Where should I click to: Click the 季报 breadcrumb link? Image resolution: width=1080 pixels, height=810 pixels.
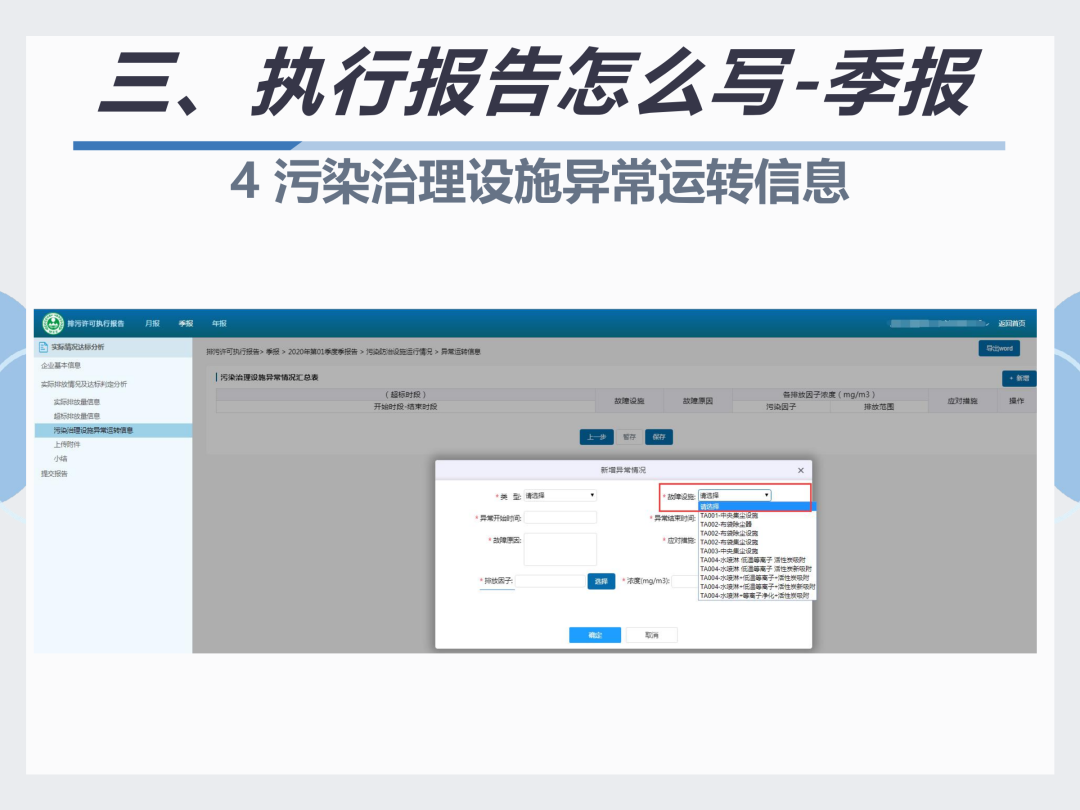click(273, 352)
